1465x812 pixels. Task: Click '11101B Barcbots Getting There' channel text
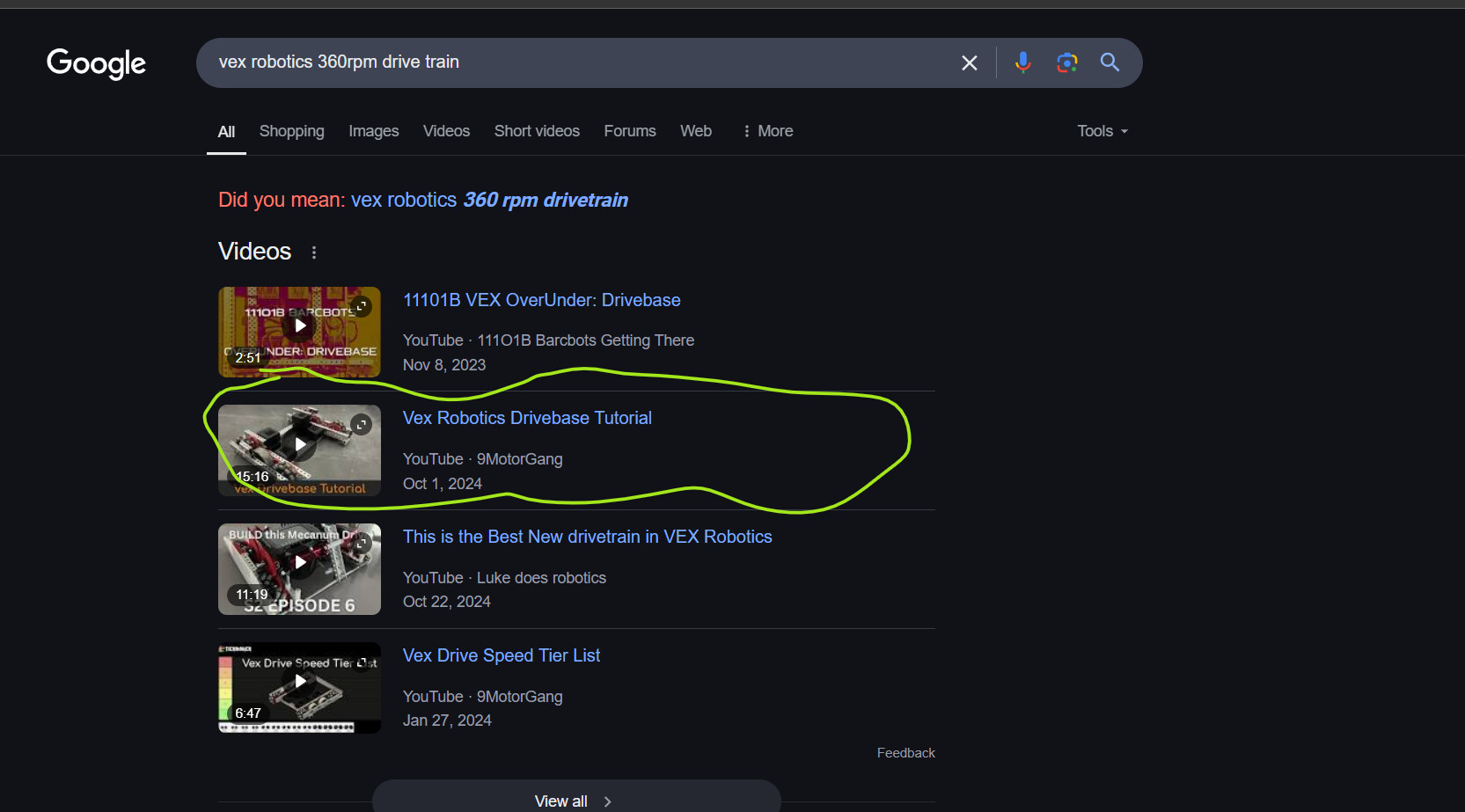[586, 340]
